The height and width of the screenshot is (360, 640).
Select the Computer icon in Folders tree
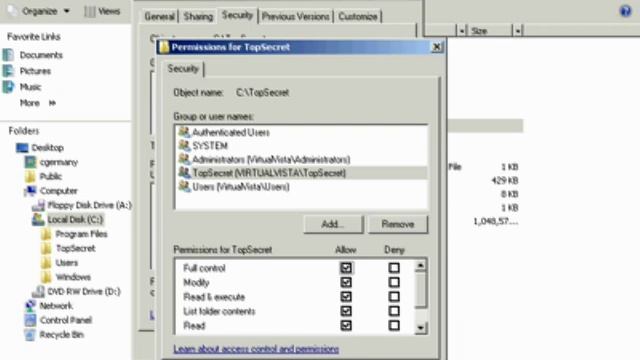30,191
